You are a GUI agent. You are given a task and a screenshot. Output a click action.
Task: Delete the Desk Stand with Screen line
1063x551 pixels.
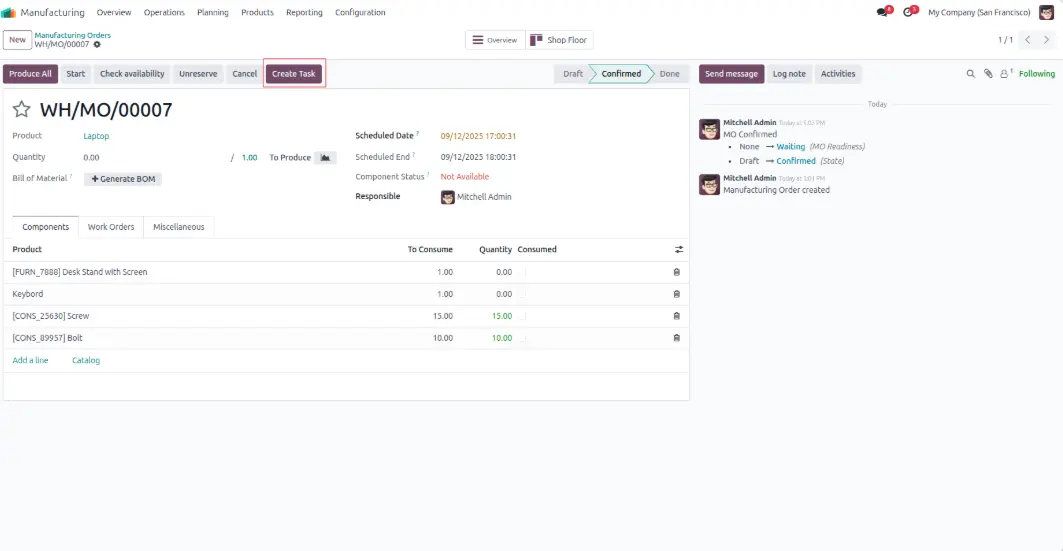pos(677,272)
